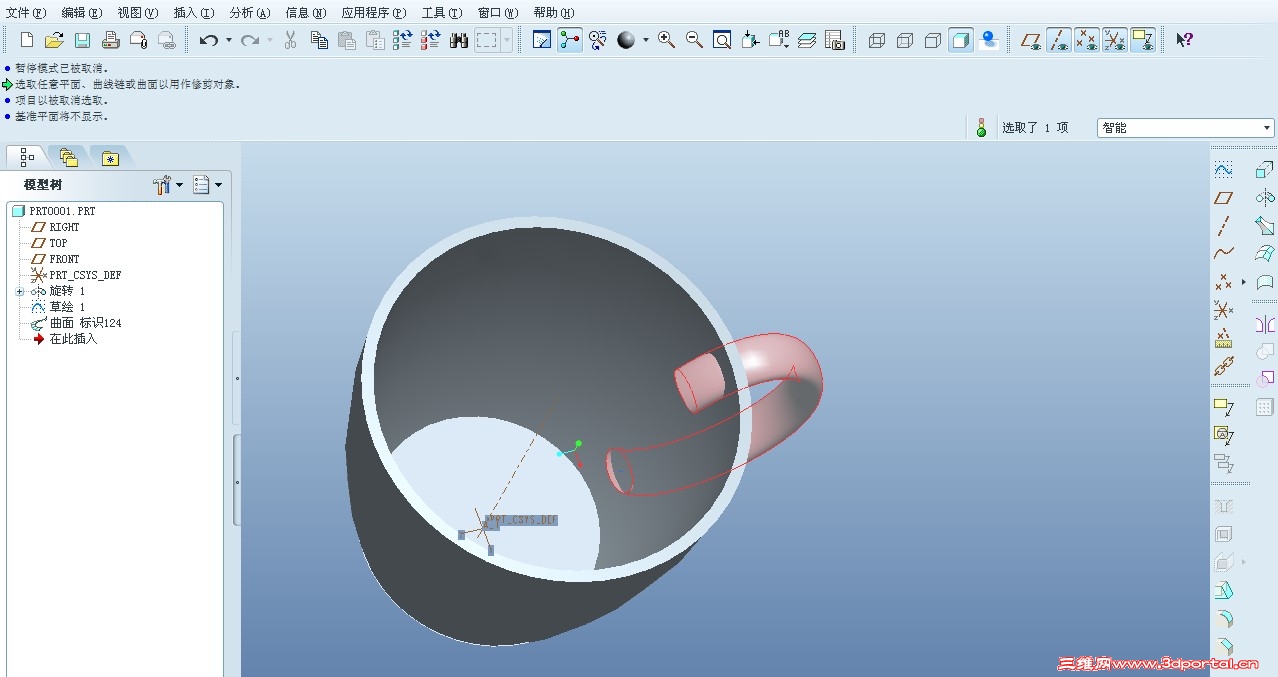Open the find tool binoculars icon
The image size is (1278, 677).
(x=459, y=40)
